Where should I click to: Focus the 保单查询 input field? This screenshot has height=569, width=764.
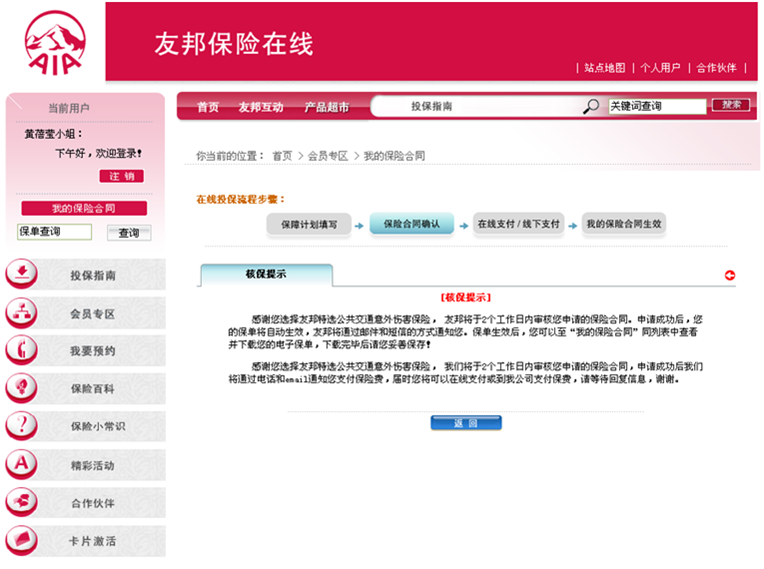pyautogui.click(x=55, y=232)
